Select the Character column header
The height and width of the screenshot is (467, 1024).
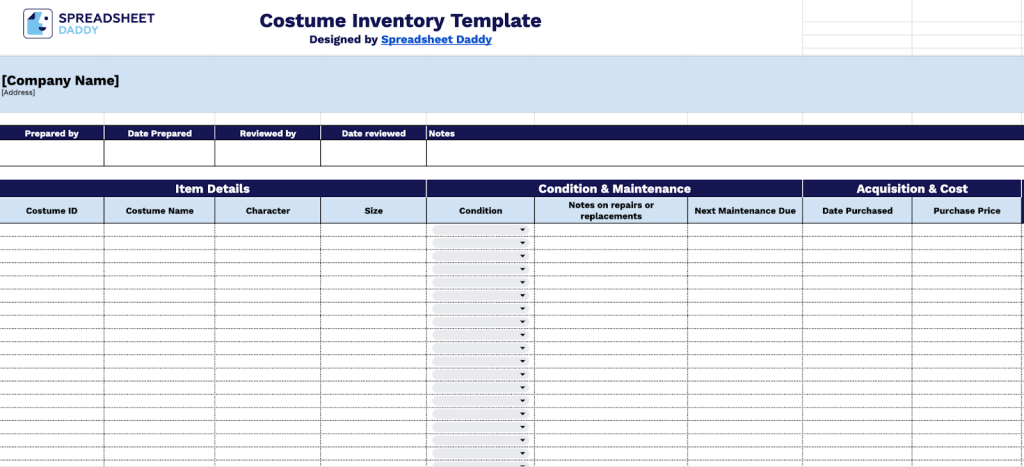pos(268,211)
